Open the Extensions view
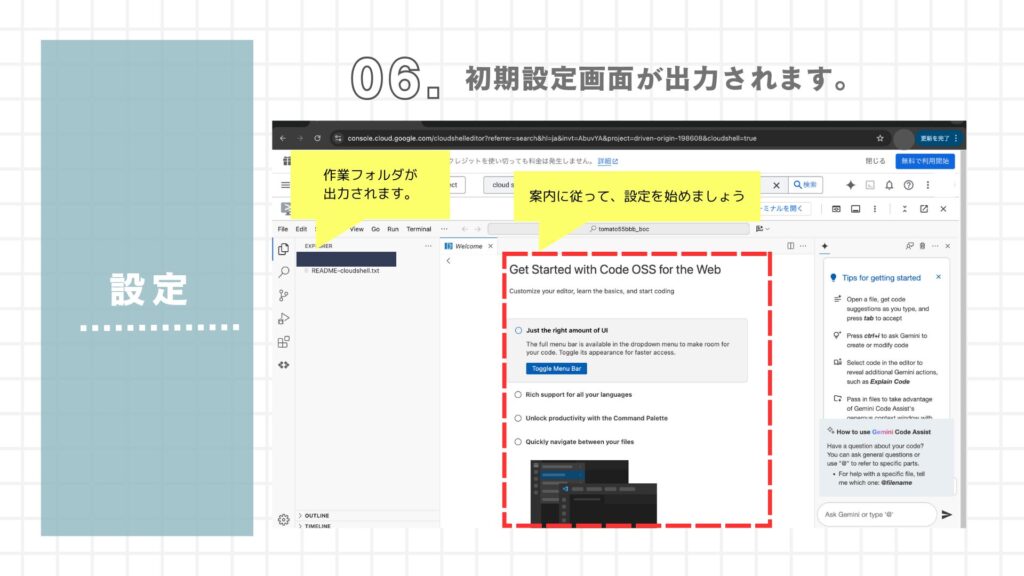The width and height of the screenshot is (1024, 576). click(283, 342)
